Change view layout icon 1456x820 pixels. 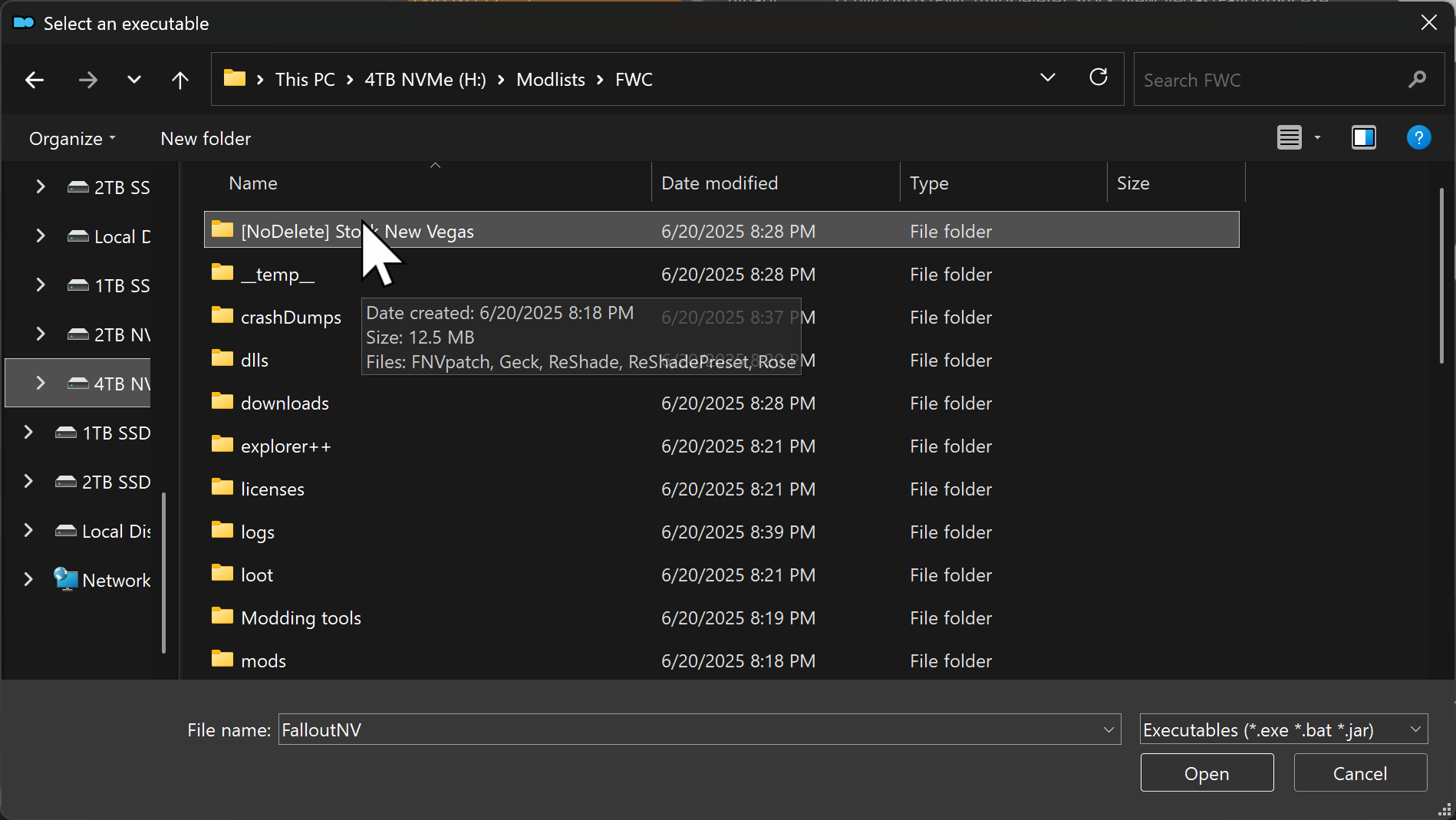tap(1290, 138)
